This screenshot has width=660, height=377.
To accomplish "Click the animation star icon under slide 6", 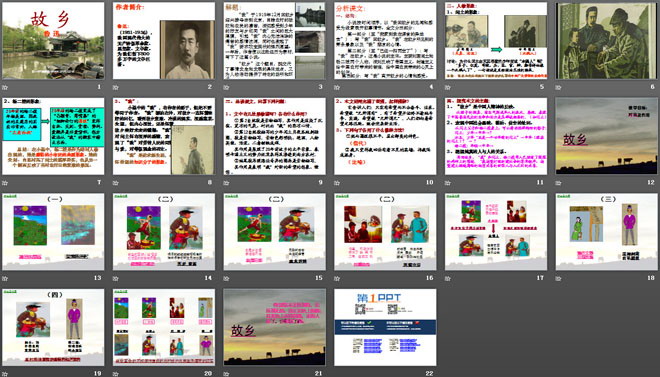I will [x=559, y=87].
